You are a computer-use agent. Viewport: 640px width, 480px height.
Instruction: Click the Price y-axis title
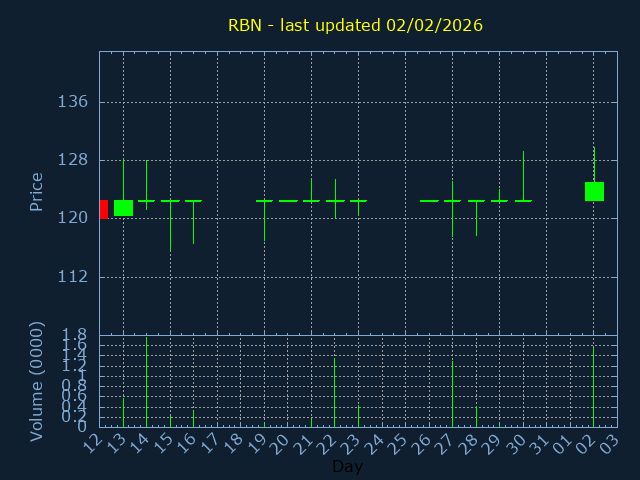coord(37,191)
